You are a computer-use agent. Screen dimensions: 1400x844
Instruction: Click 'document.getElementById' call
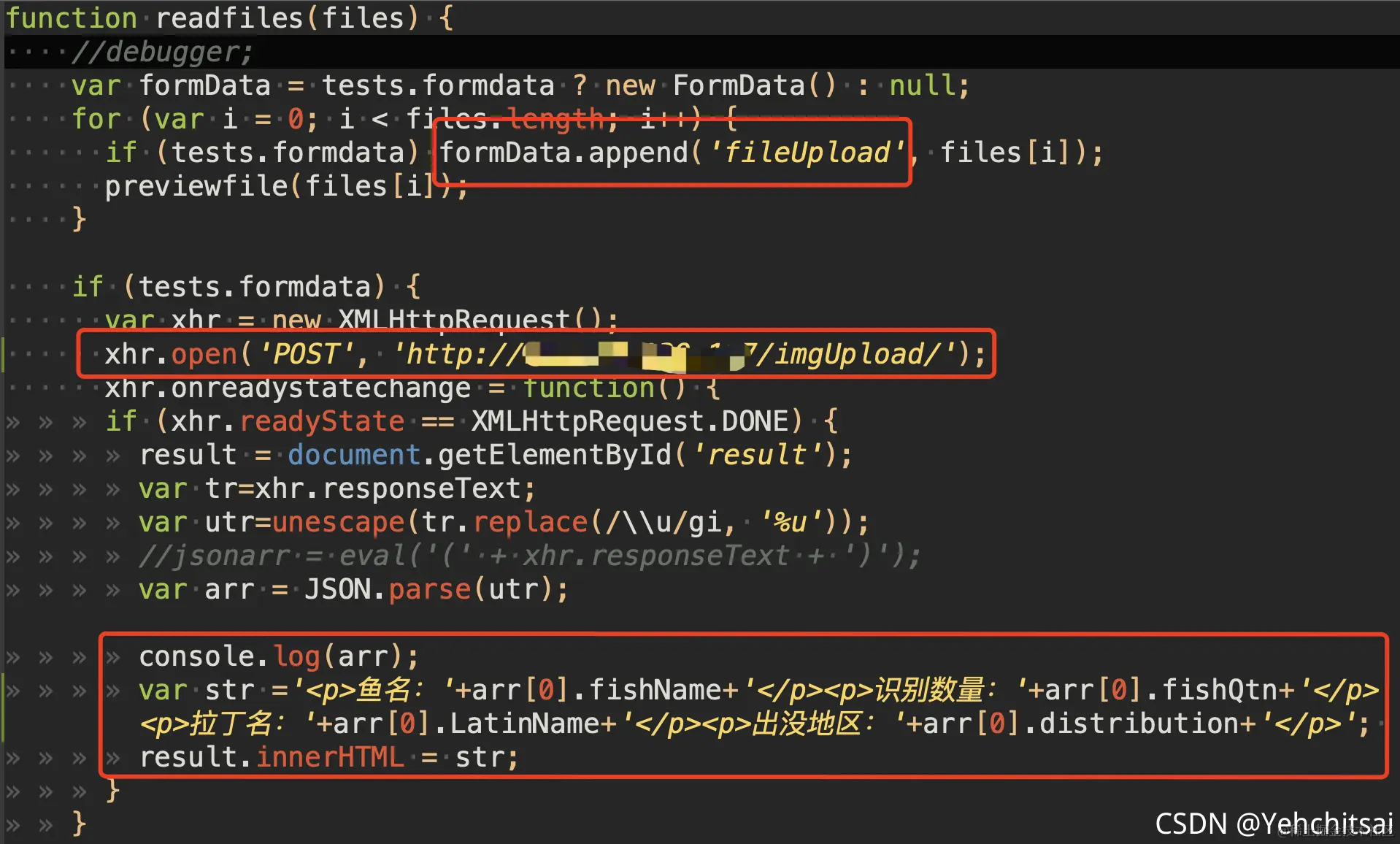480,455
